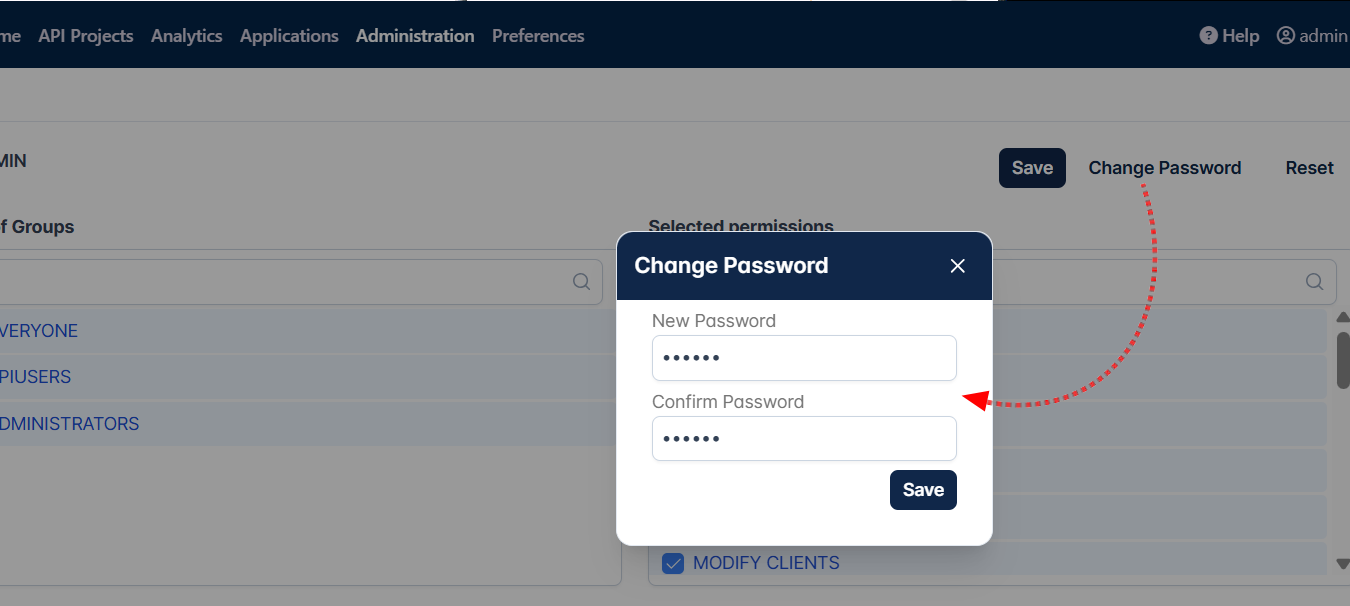Viewport: 1350px width, 606px height.
Task: Select the Administration menu item
Action: click(x=415, y=36)
